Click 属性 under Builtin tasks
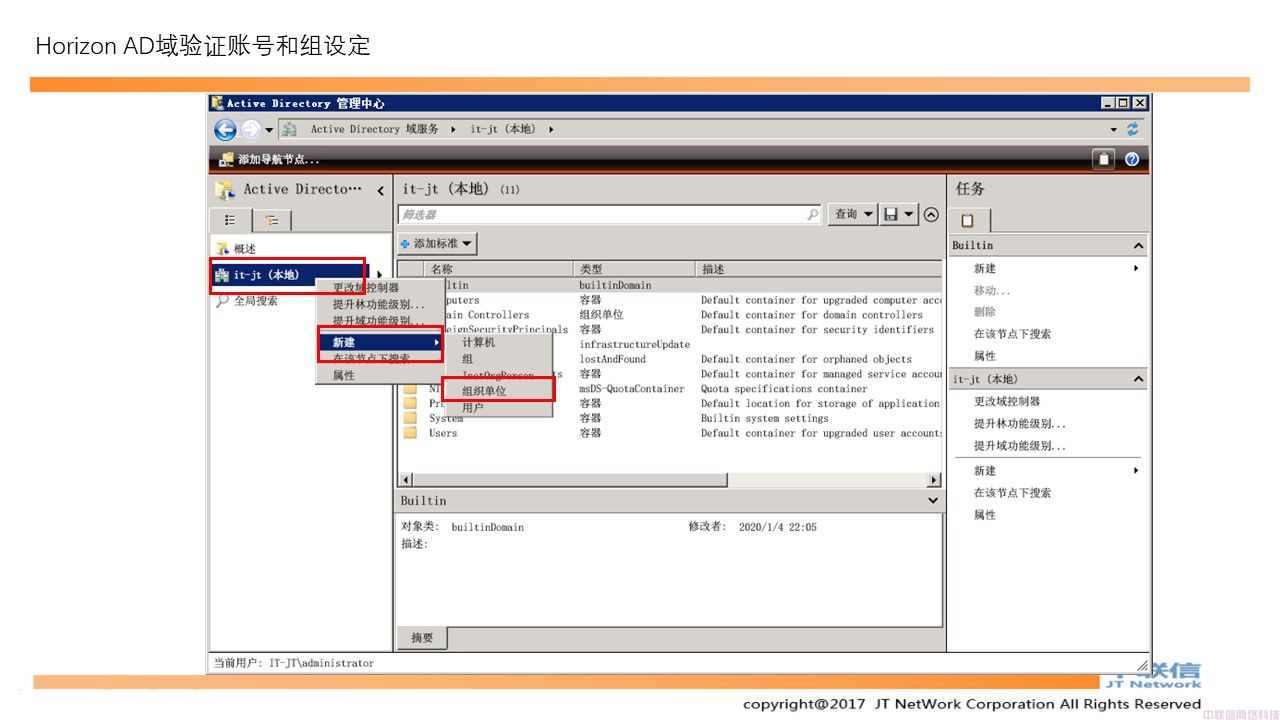Screen dimensions: 1280x720 [x=985, y=356]
